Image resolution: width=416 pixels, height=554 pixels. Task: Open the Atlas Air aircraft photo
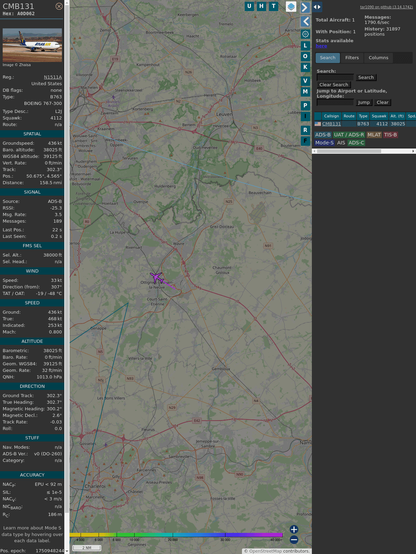click(x=32, y=45)
